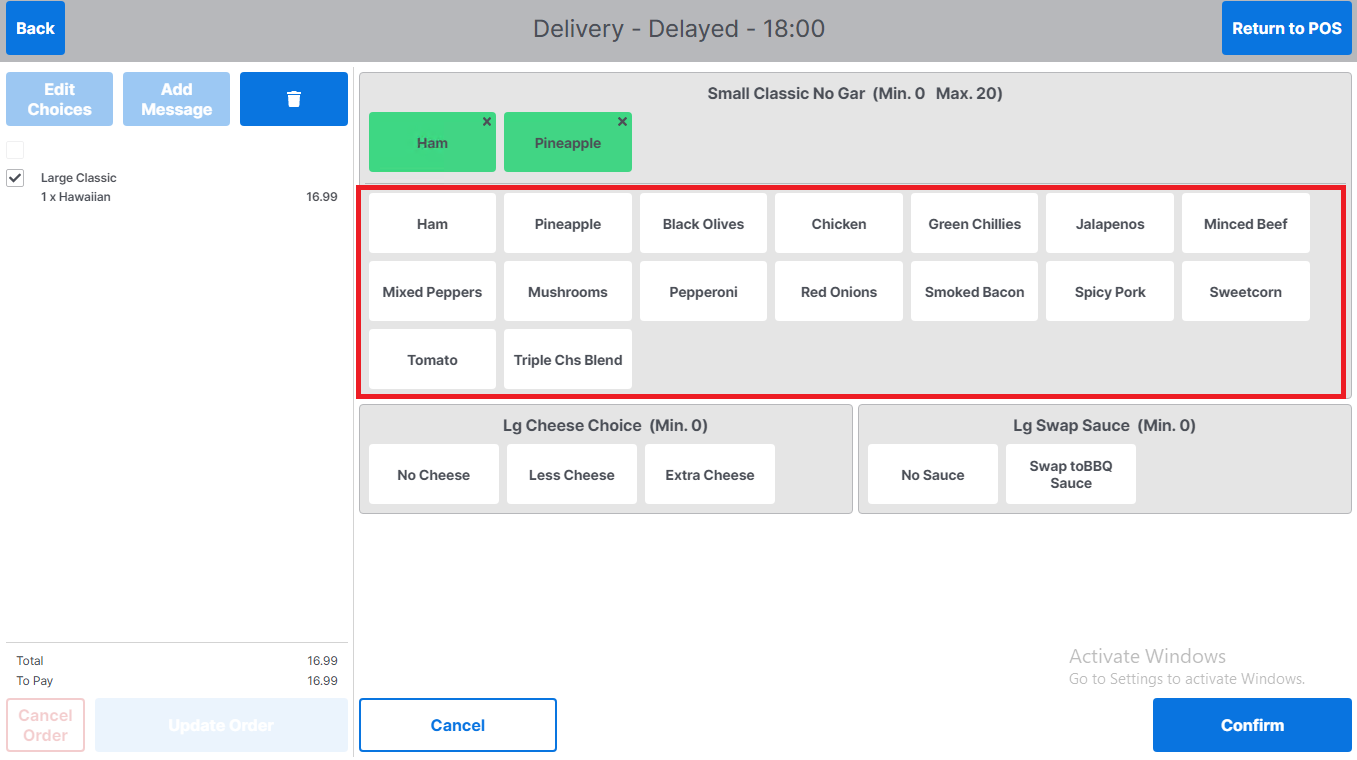Choose Mushrooms topping
Image resolution: width=1357 pixels, height=760 pixels.
pos(567,292)
